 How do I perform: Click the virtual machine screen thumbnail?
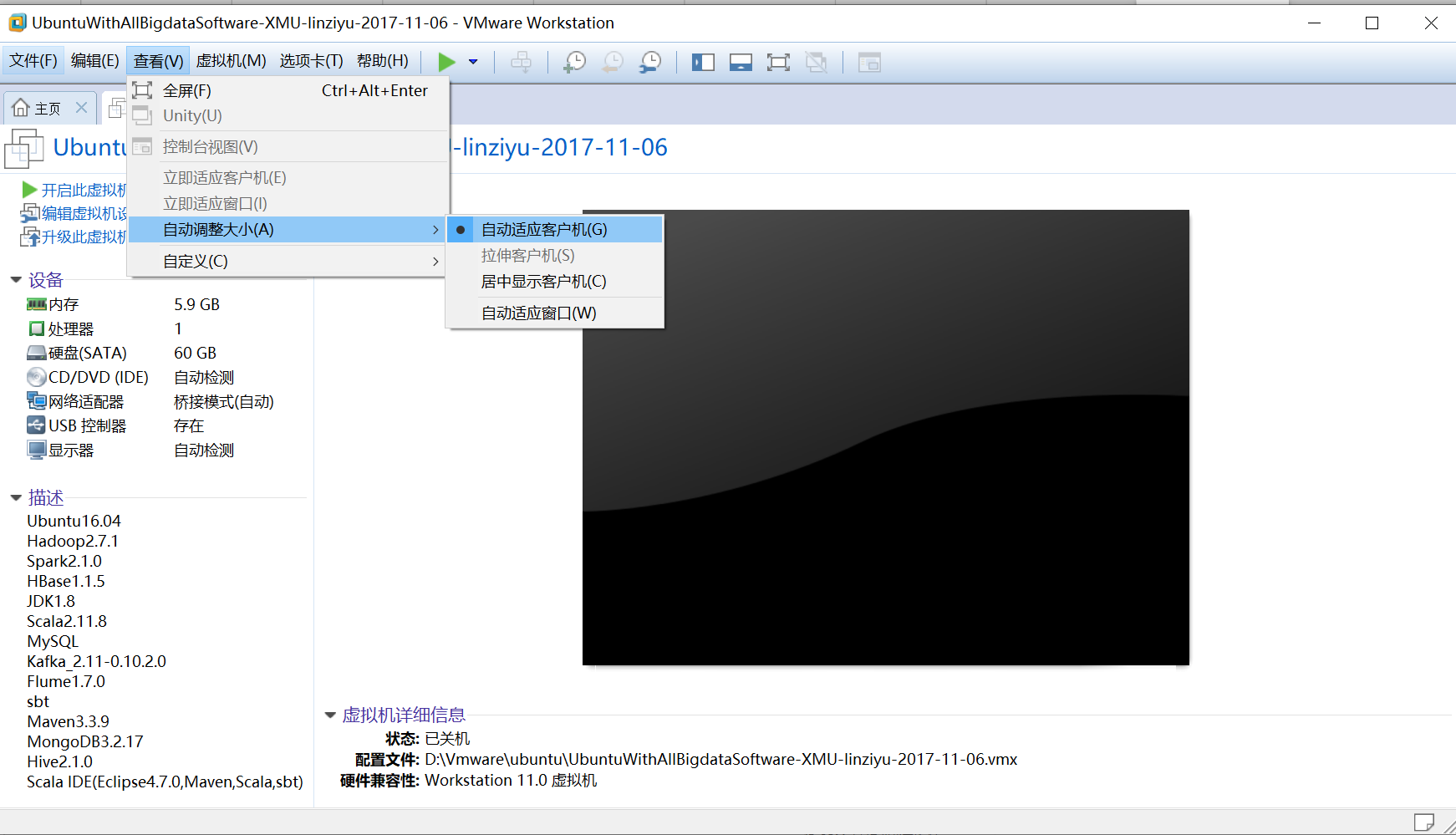(885, 437)
